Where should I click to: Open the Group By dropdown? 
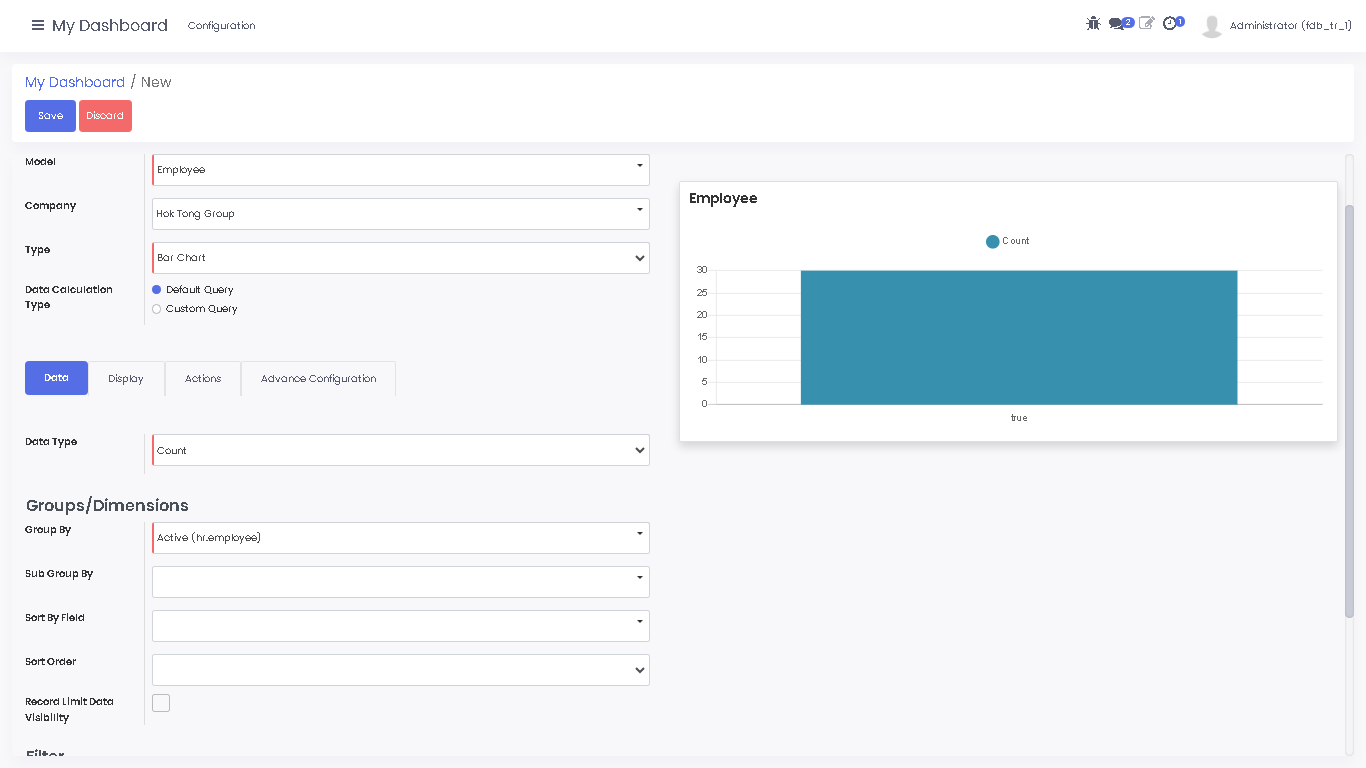point(400,538)
